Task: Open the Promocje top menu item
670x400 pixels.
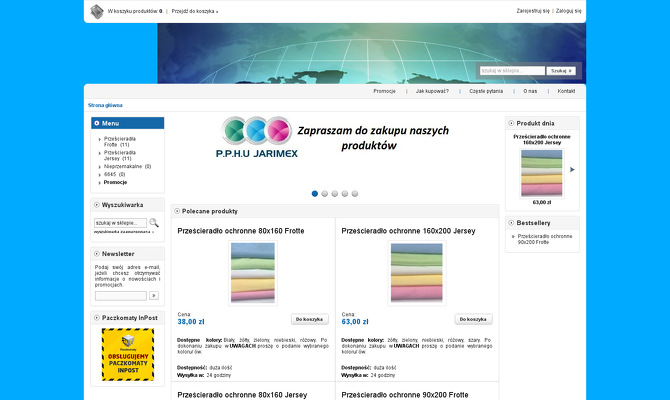Action: click(x=384, y=91)
